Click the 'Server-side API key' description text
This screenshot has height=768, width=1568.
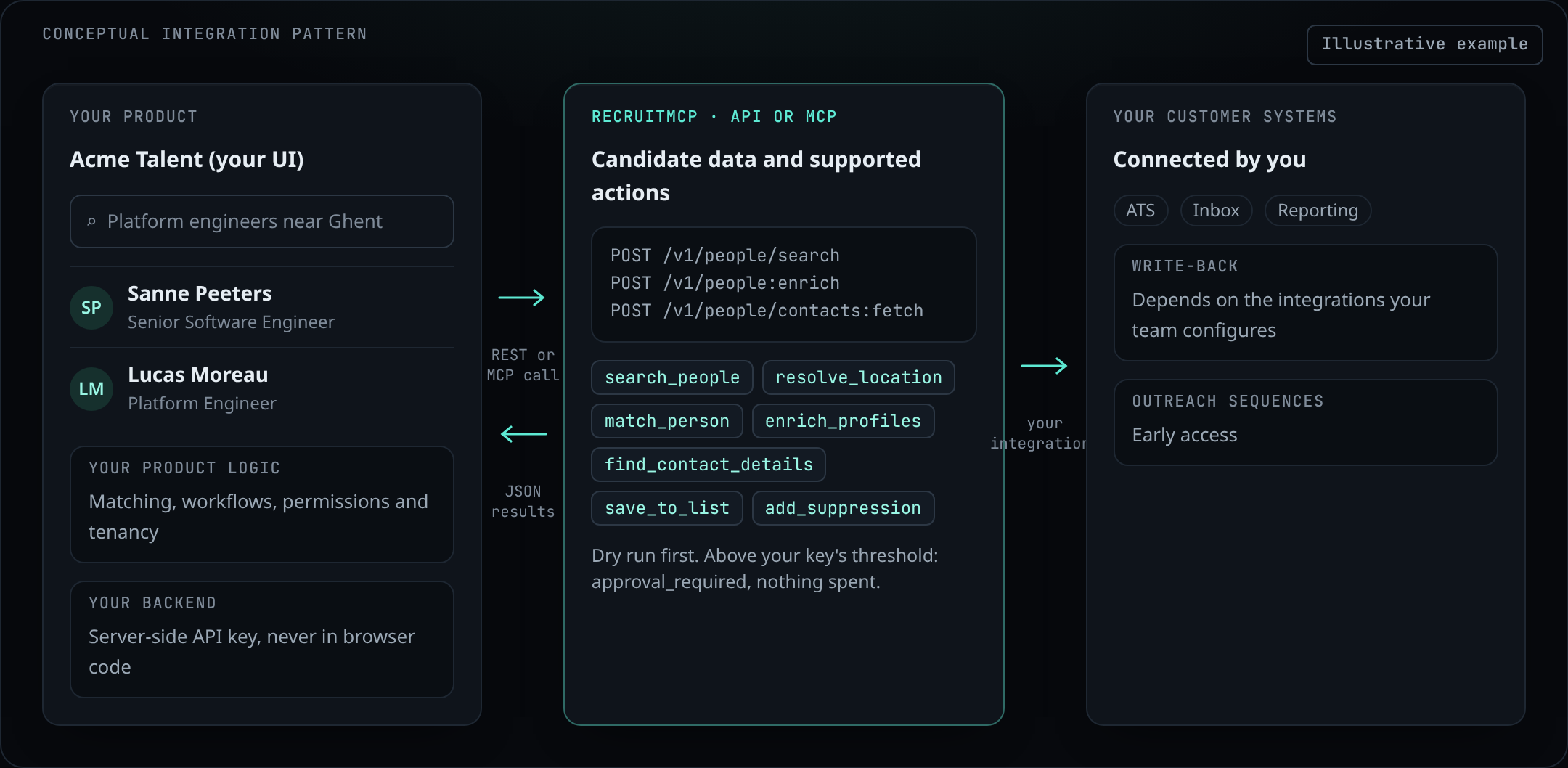click(x=252, y=652)
